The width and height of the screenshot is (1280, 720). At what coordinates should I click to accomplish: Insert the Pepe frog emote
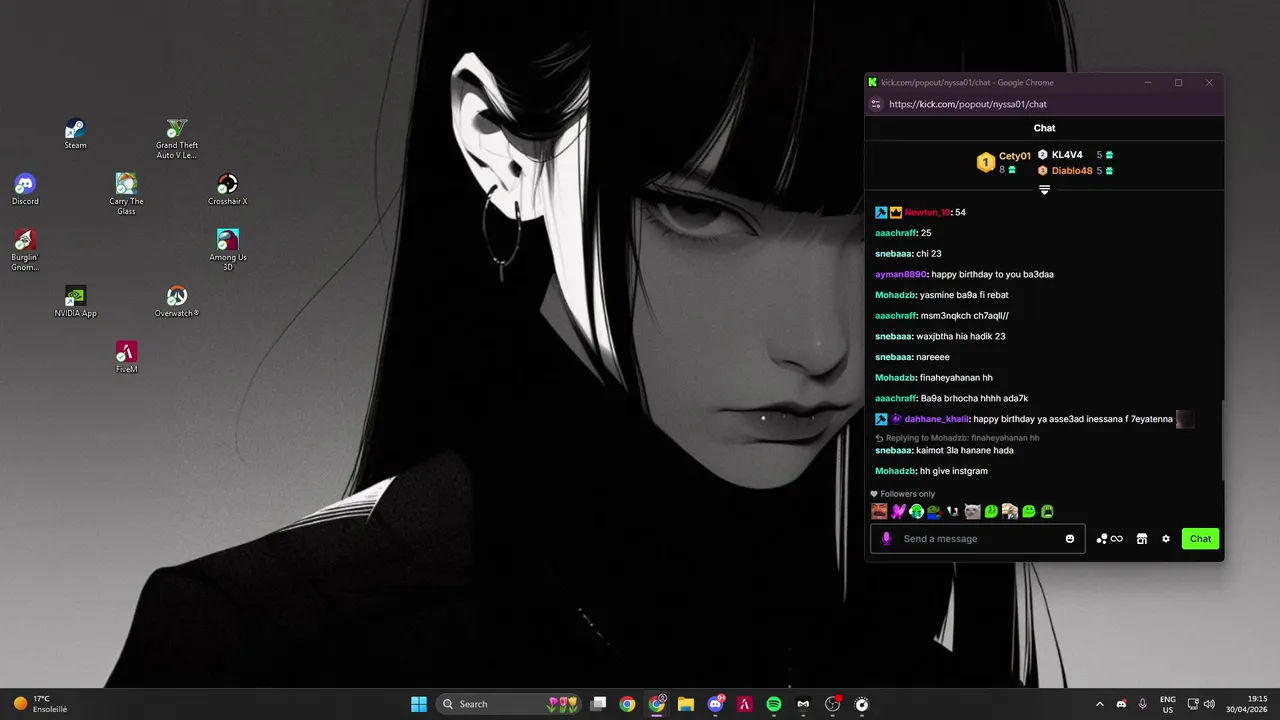click(934, 511)
